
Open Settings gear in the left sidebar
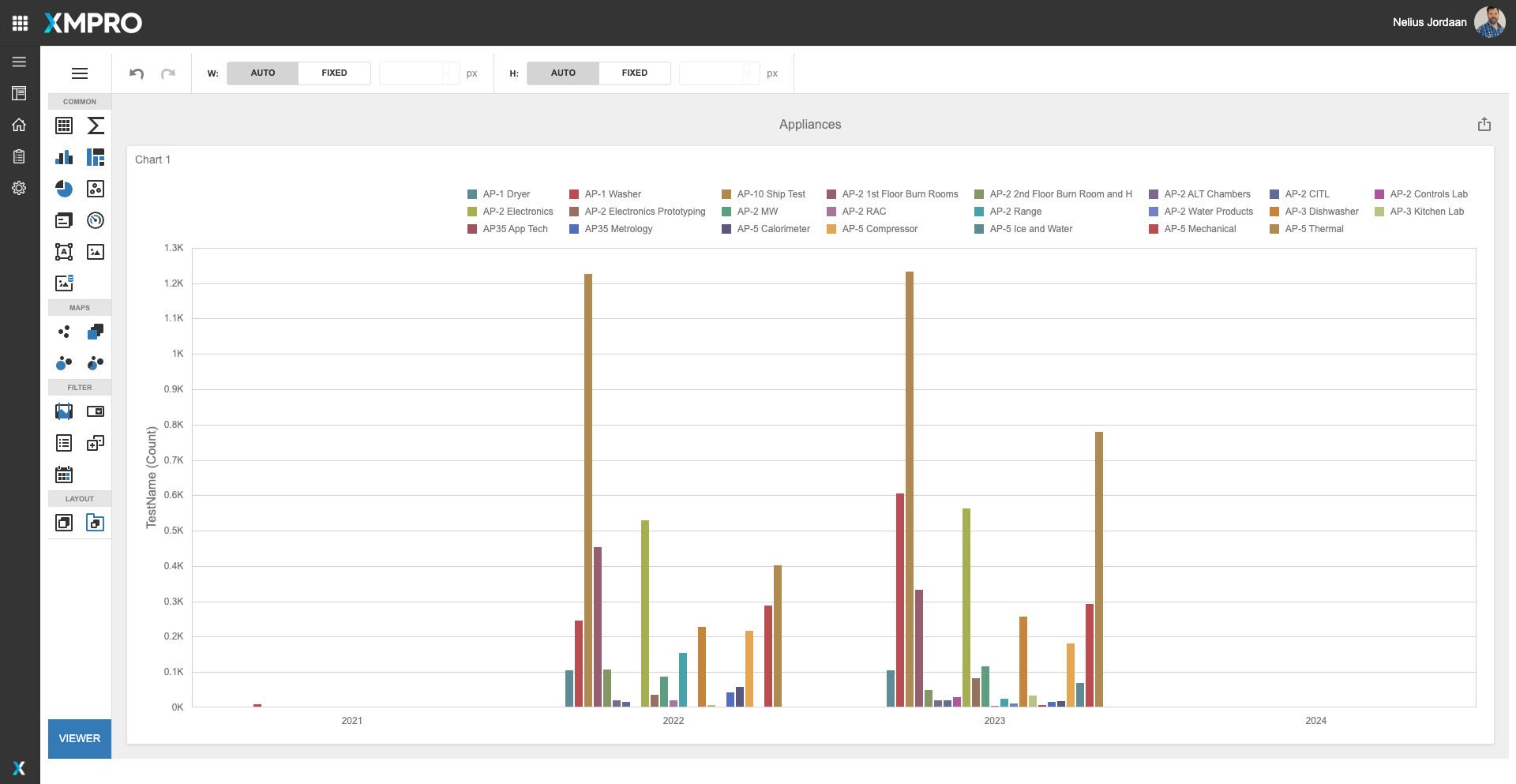point(19,188)
